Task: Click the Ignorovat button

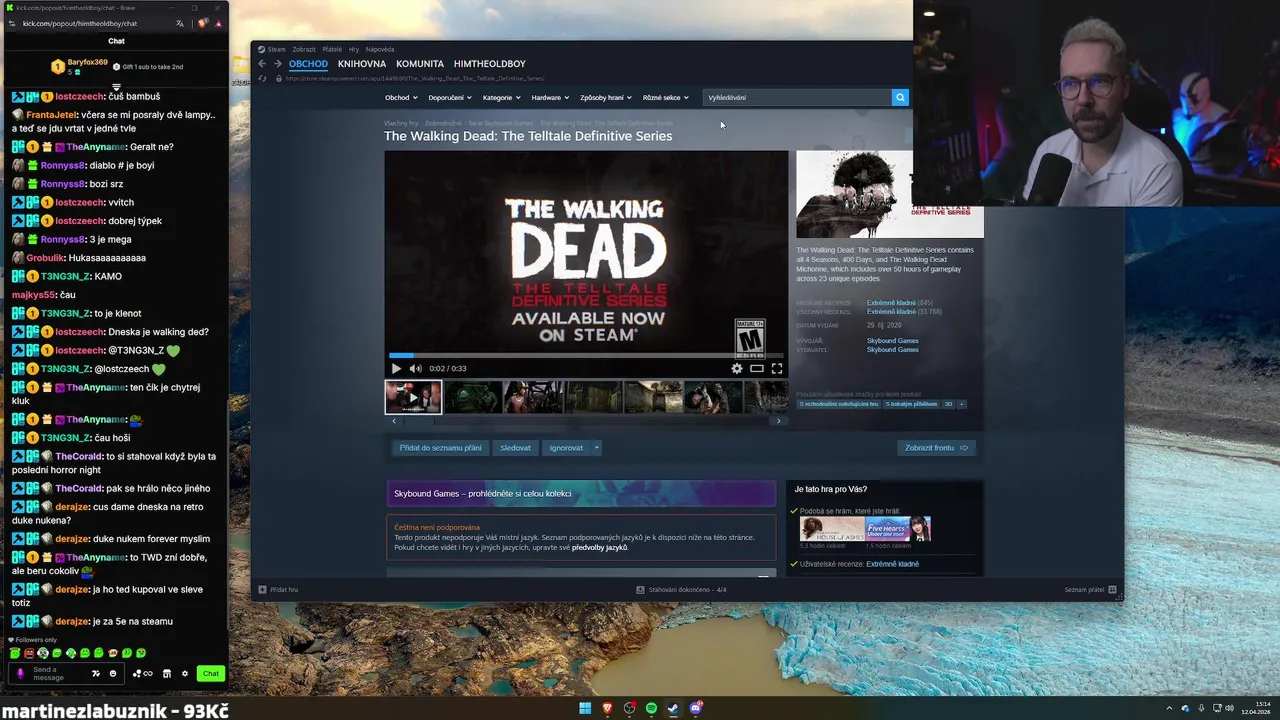Action: (x=566, y=448)
